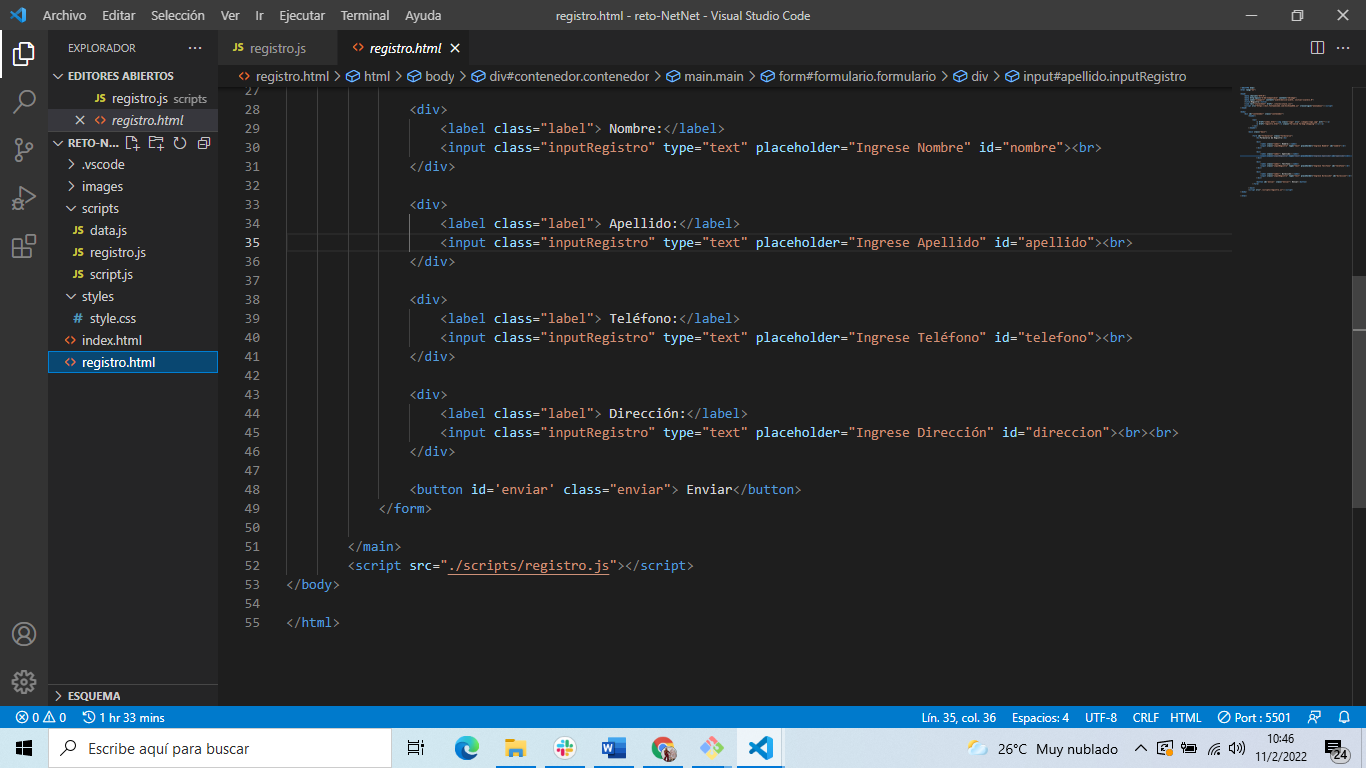Click Lín. 35, col. 36 in status bar
Image resolution: width=1366 pixels, height=768 pixels.
(x=958, y=717)
